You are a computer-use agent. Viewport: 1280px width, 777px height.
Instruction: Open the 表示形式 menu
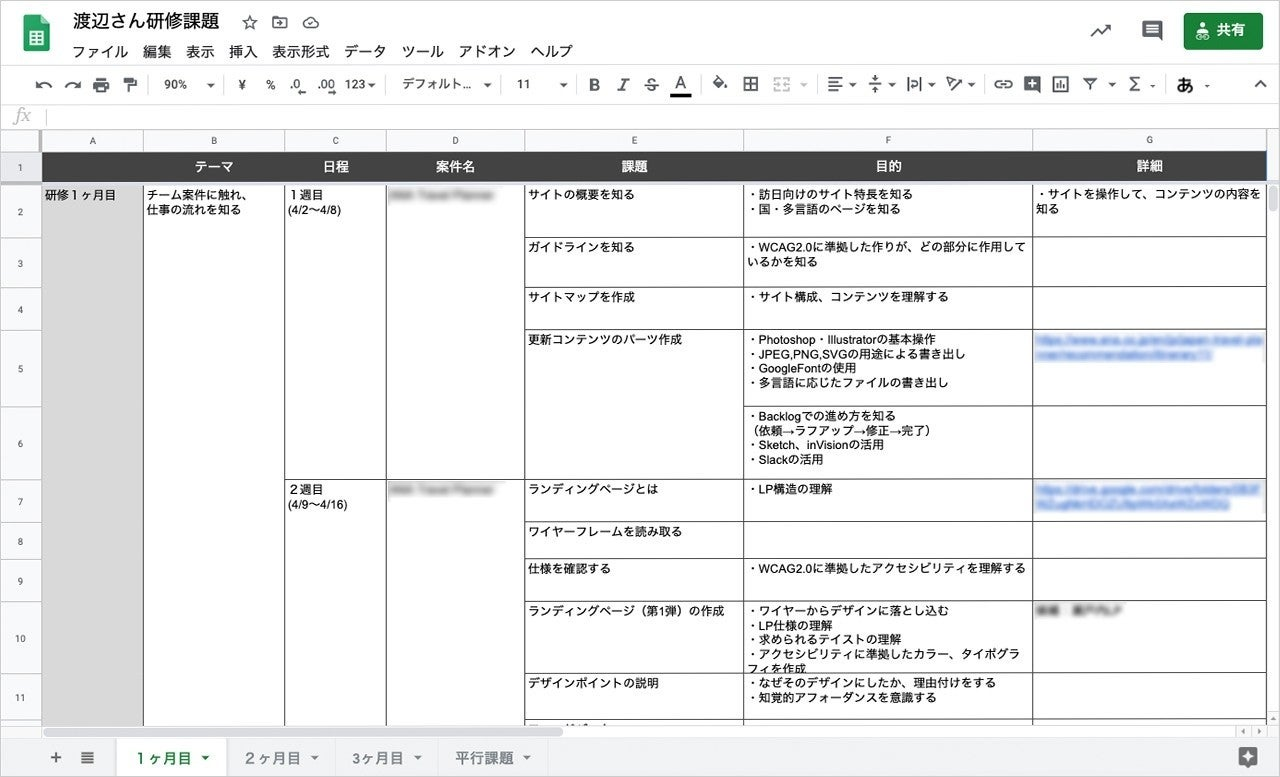[x=301, y=52]
